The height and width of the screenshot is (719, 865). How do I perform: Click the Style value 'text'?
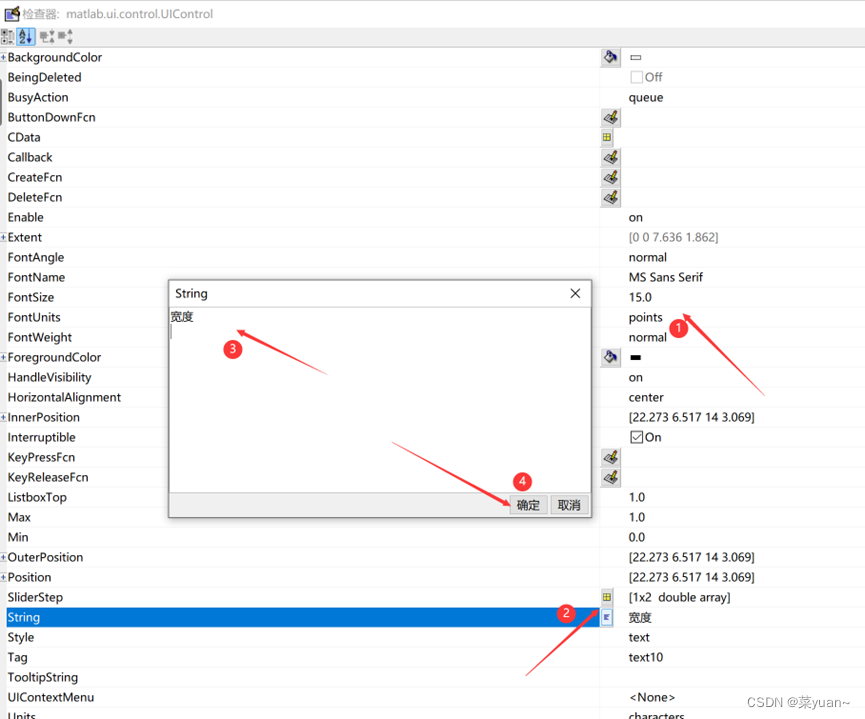tap(639, 637)
